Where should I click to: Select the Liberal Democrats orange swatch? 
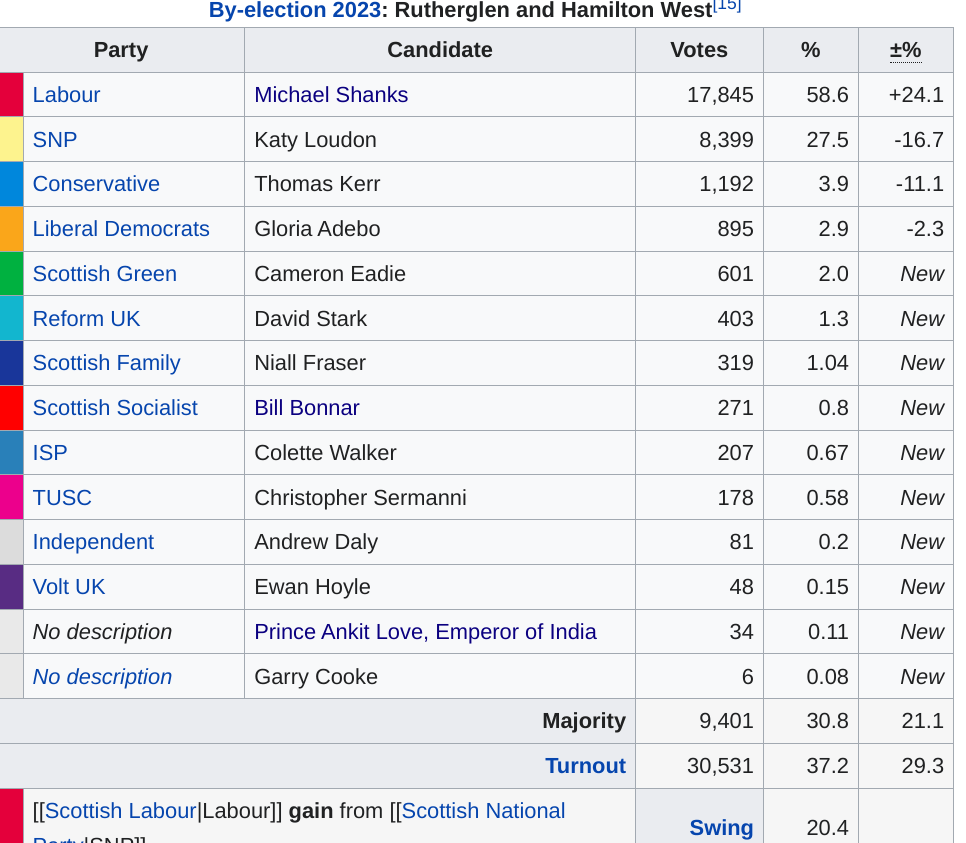click(11, 229)
